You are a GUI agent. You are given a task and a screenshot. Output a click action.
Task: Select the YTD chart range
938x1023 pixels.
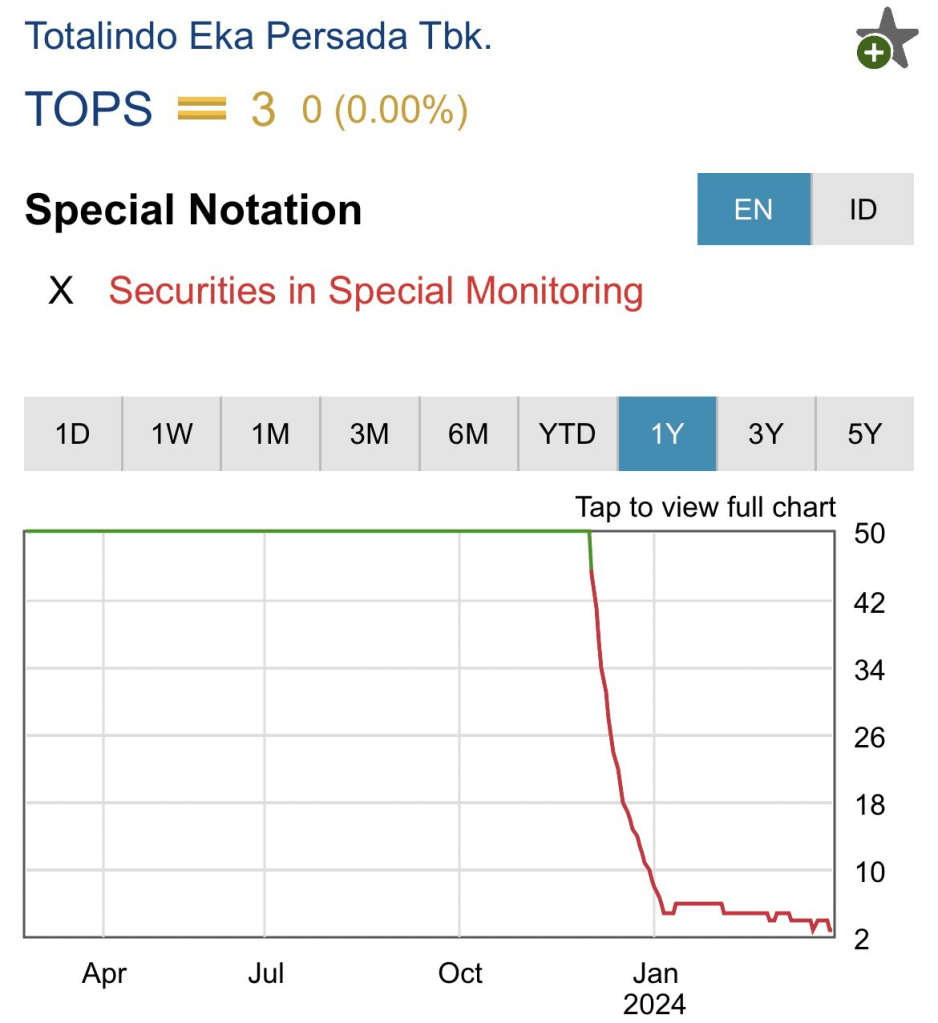click(x=567, y=434)
